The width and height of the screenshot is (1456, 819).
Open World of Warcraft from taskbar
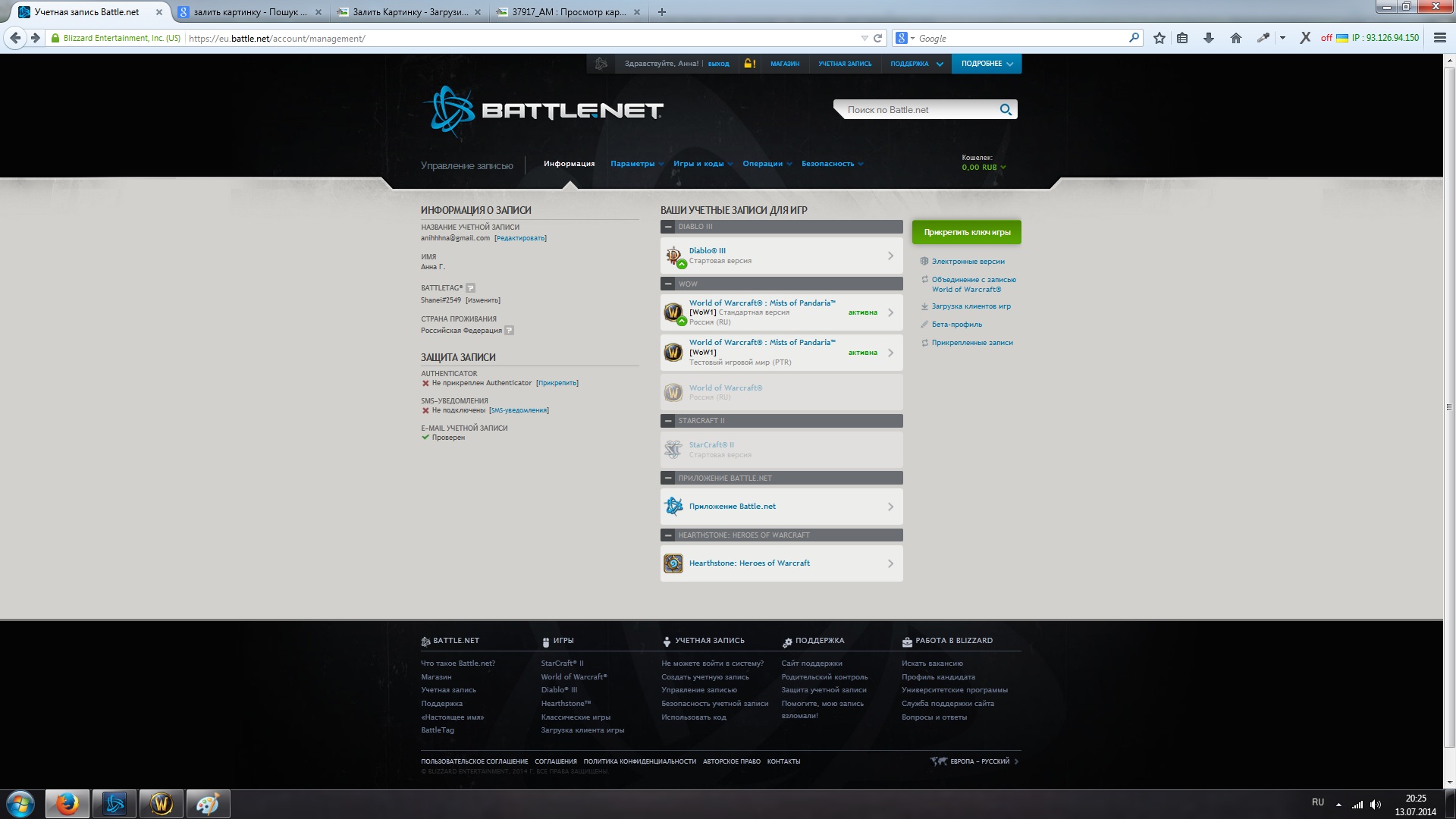pyautogui.click(x=162, y=804)
